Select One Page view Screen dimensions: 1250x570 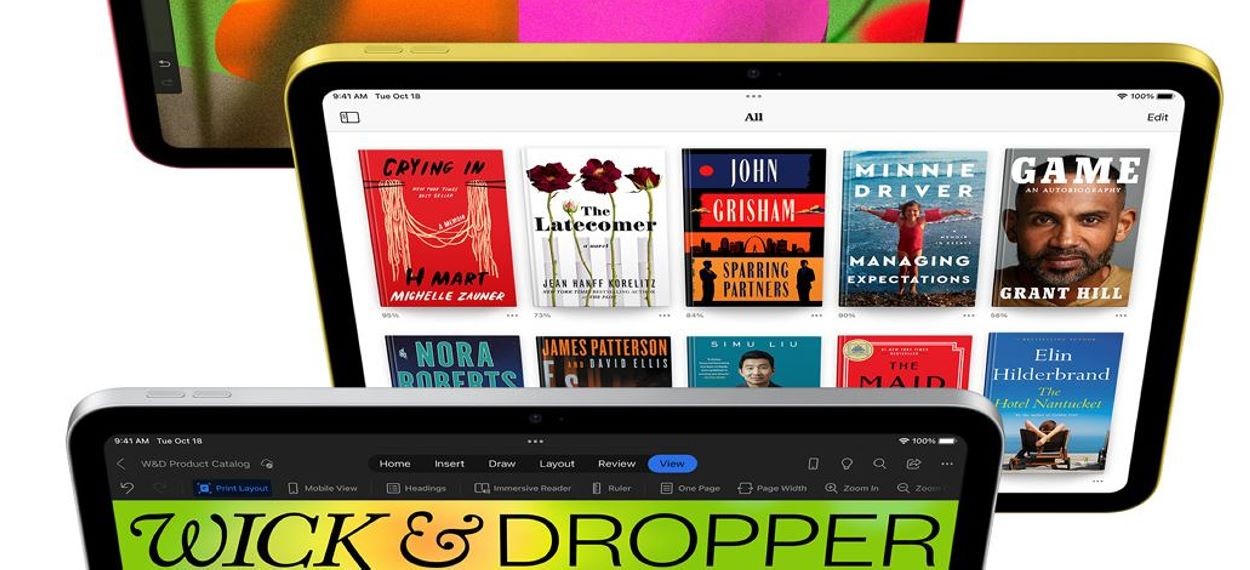(x=690, y=488)
